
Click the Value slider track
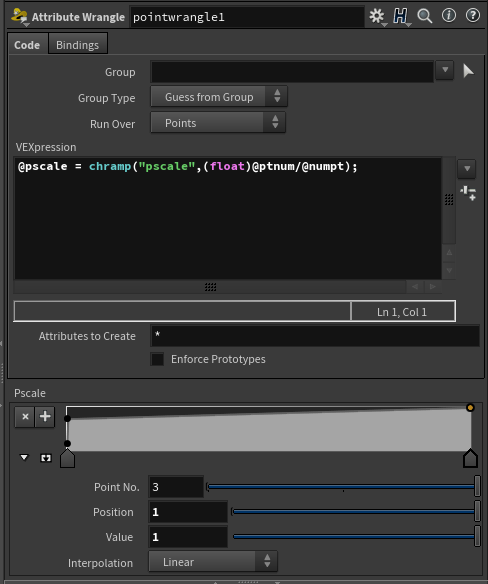[x=354, y=536]
